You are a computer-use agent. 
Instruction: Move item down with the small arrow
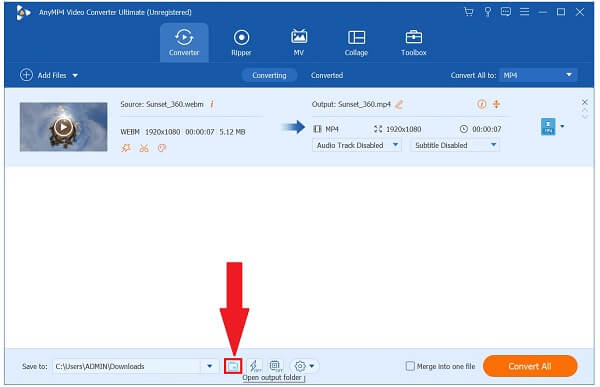585,117
